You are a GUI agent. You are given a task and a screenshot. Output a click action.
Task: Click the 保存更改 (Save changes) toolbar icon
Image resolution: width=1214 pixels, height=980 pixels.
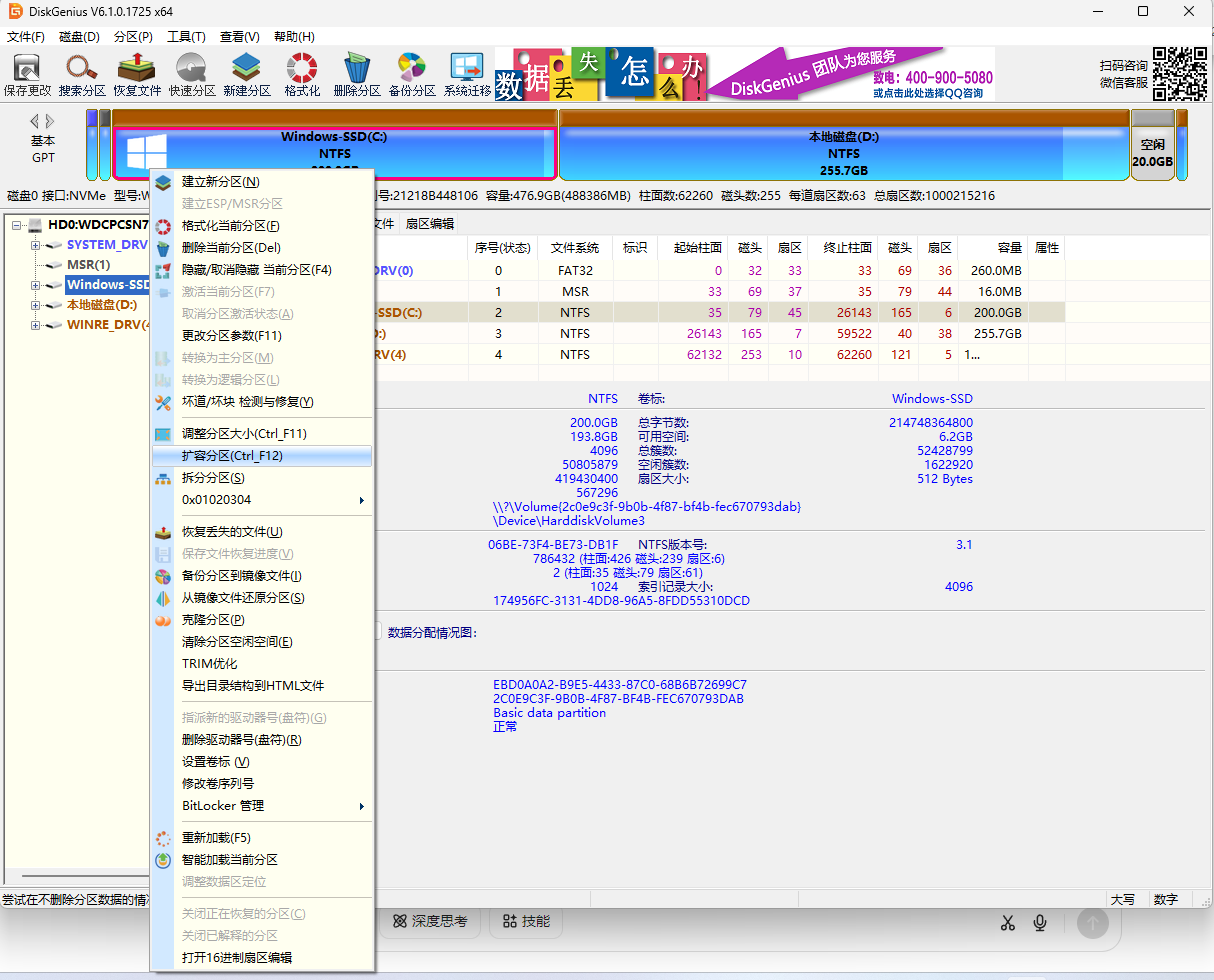click(27, 74)
